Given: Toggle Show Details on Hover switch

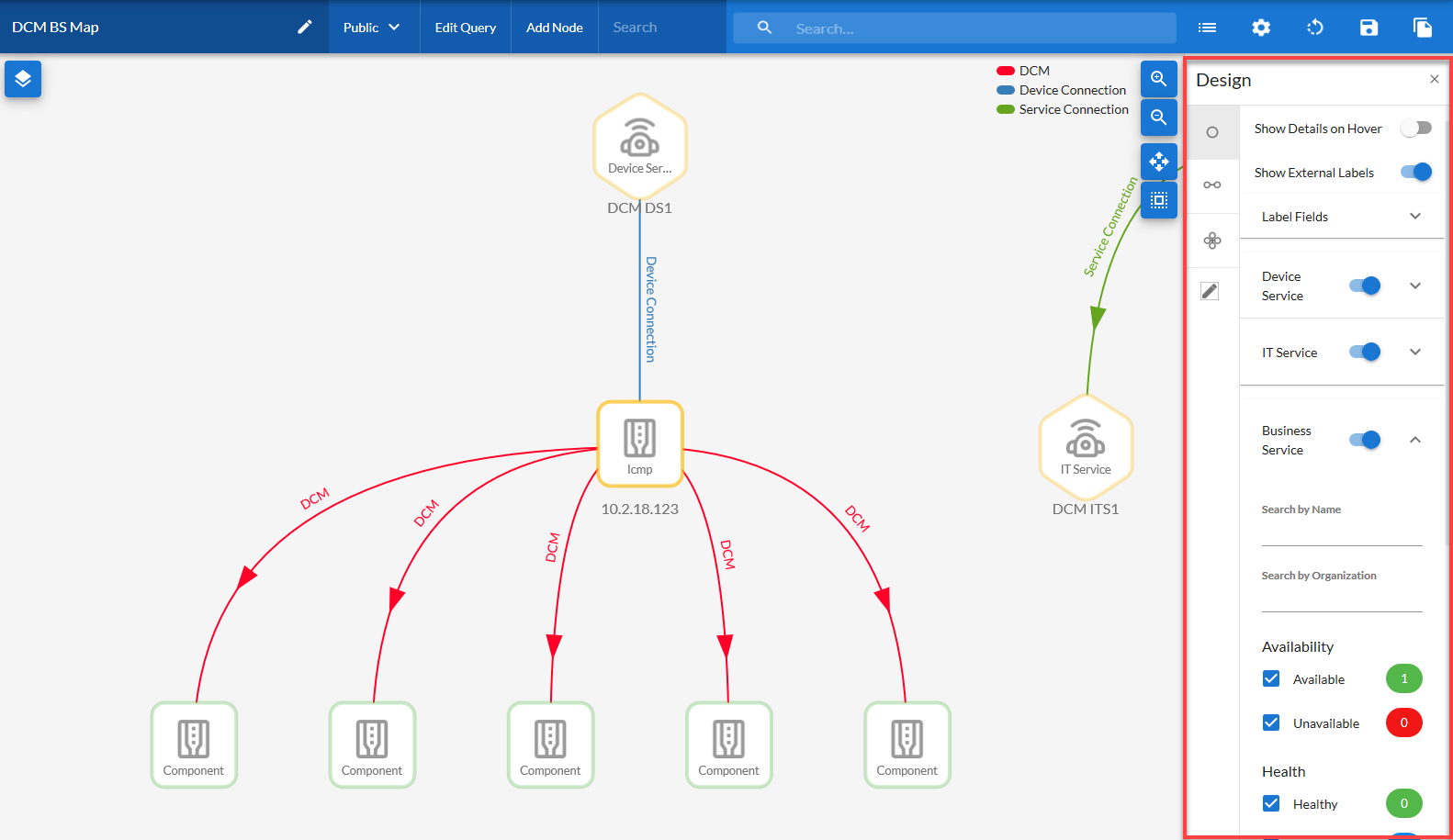Looking at the screenshot, I should (1415, 129).
